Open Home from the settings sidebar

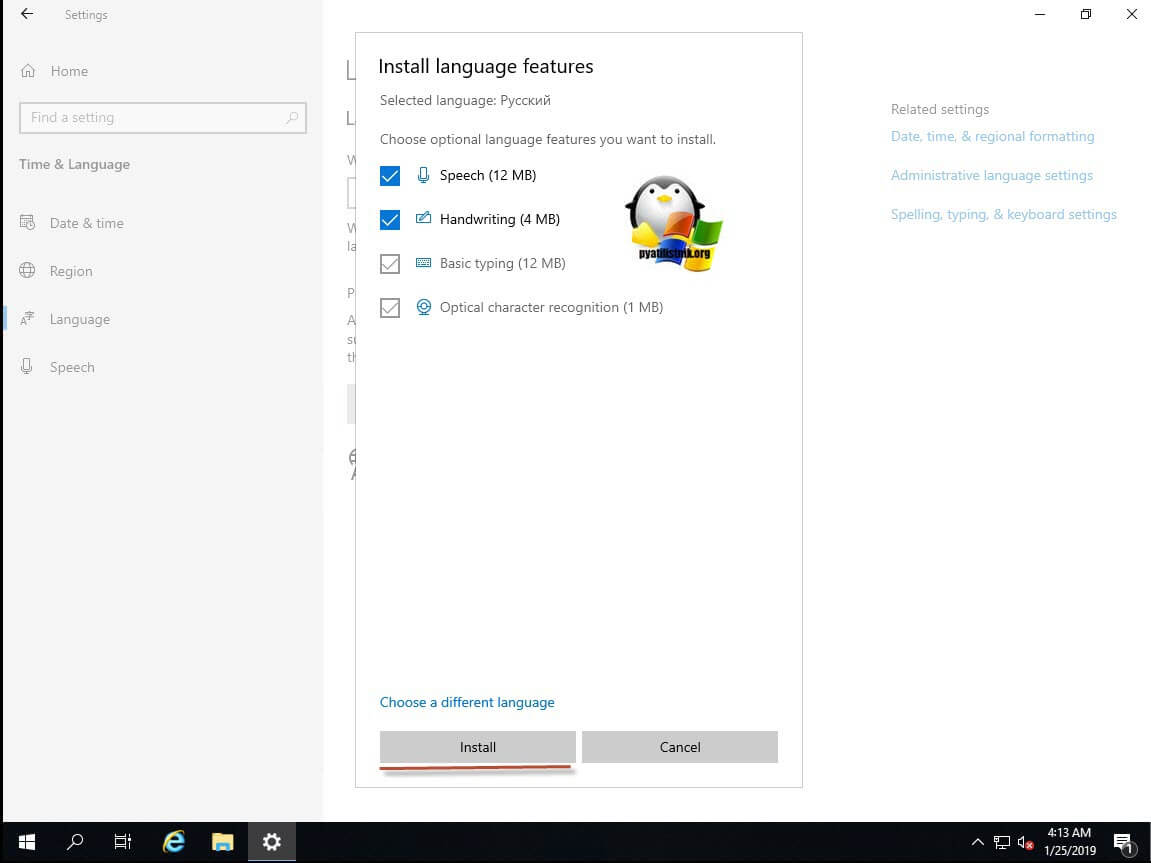coord(69,71)
